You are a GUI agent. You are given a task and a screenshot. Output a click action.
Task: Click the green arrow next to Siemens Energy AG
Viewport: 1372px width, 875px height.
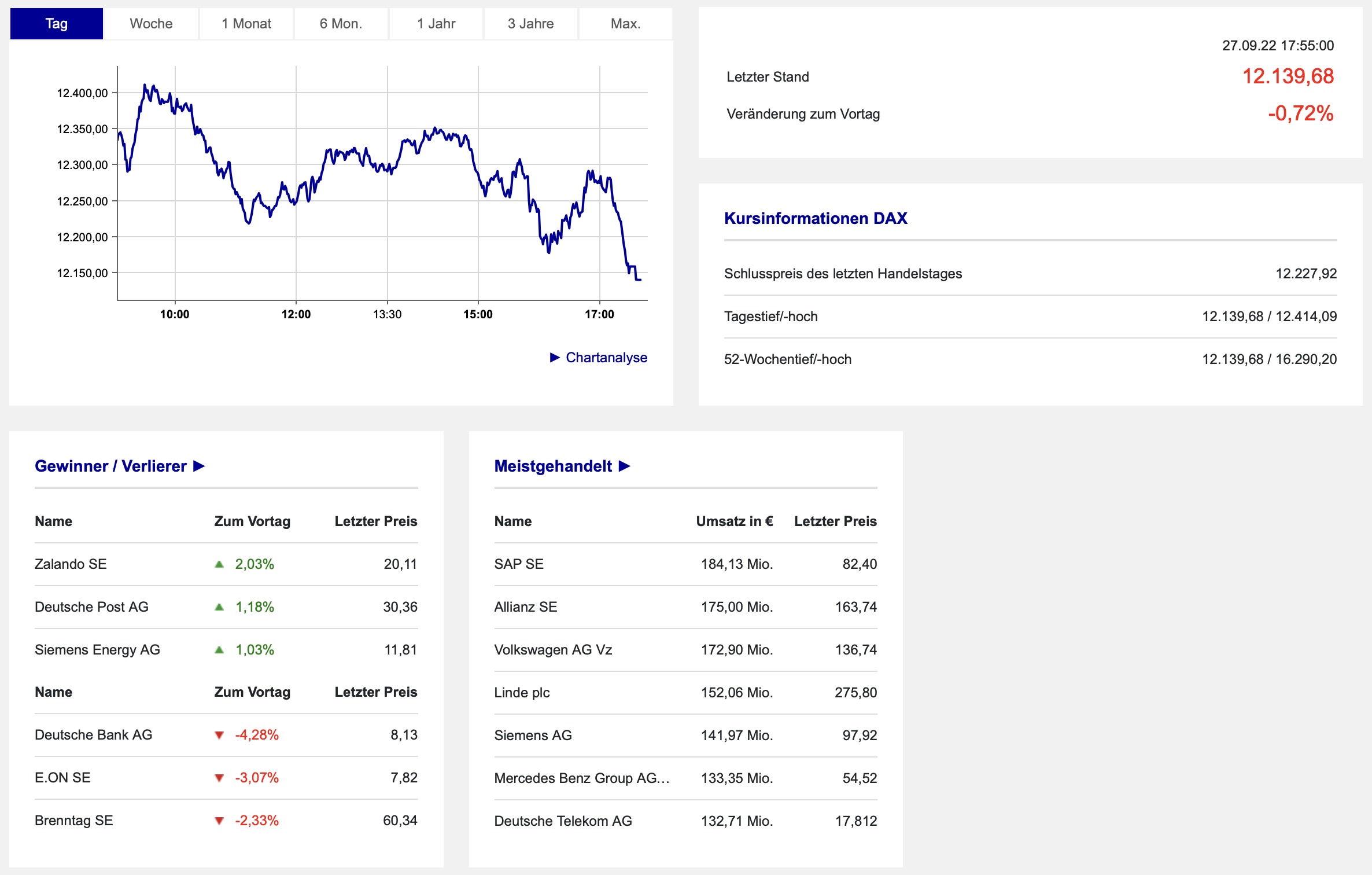(219, 650)
